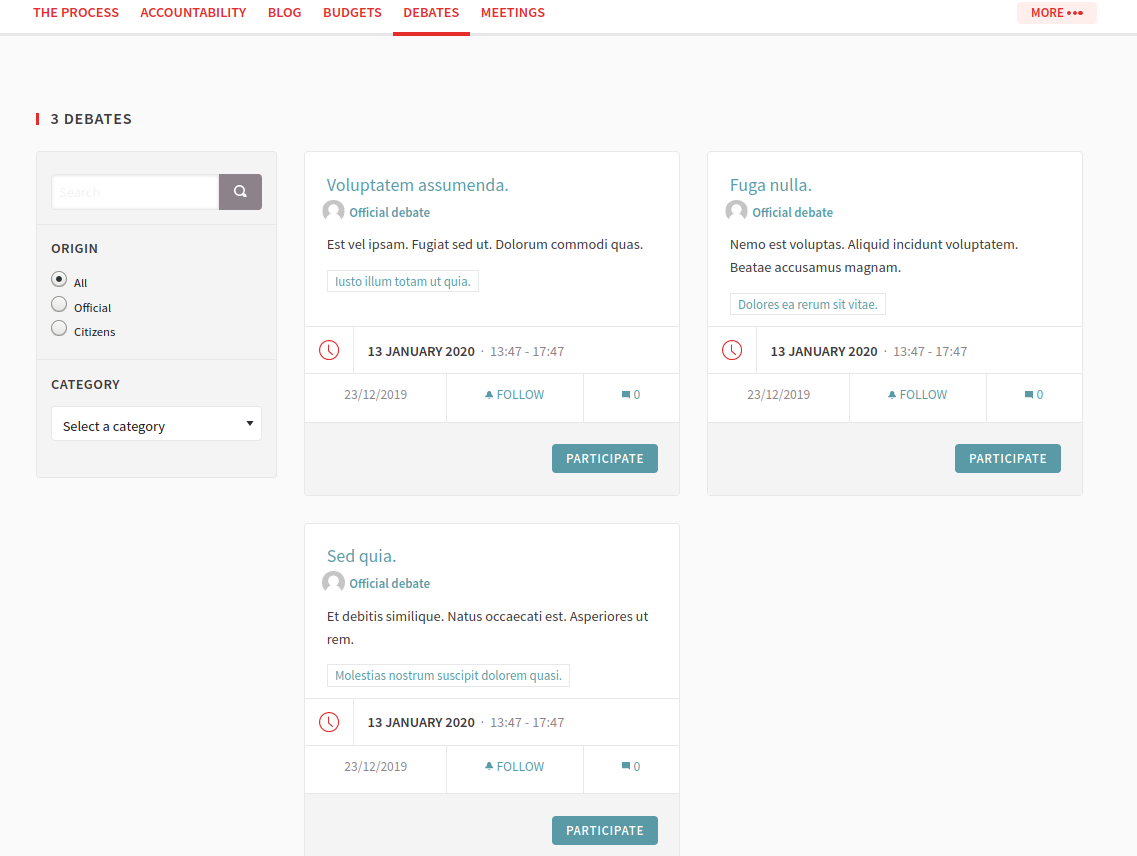This screenshot has width=1137, height=856.
Task: Click the comment count icon on Fuga nulla card
Action: point(1029,395)
